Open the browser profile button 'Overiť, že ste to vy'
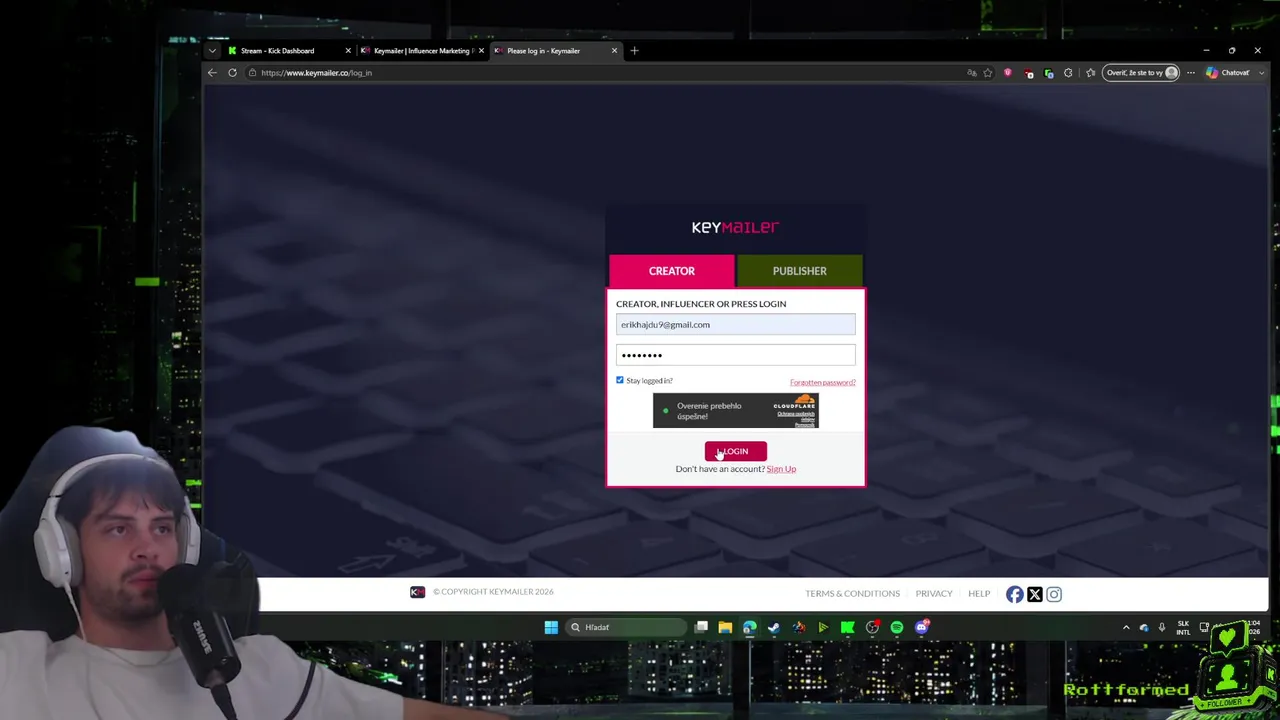The height and width of the screenshot is (720, 1280). click(x=1141, y=73)
